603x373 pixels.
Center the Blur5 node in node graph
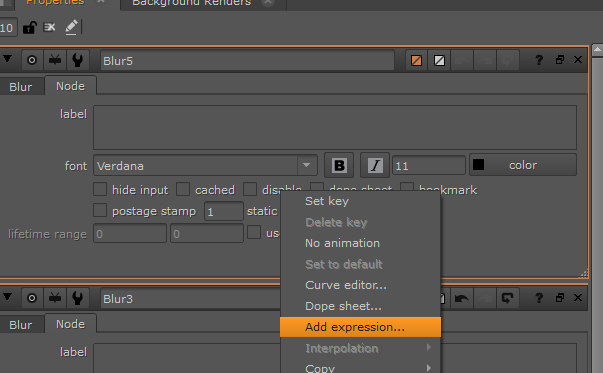[32, 60]
